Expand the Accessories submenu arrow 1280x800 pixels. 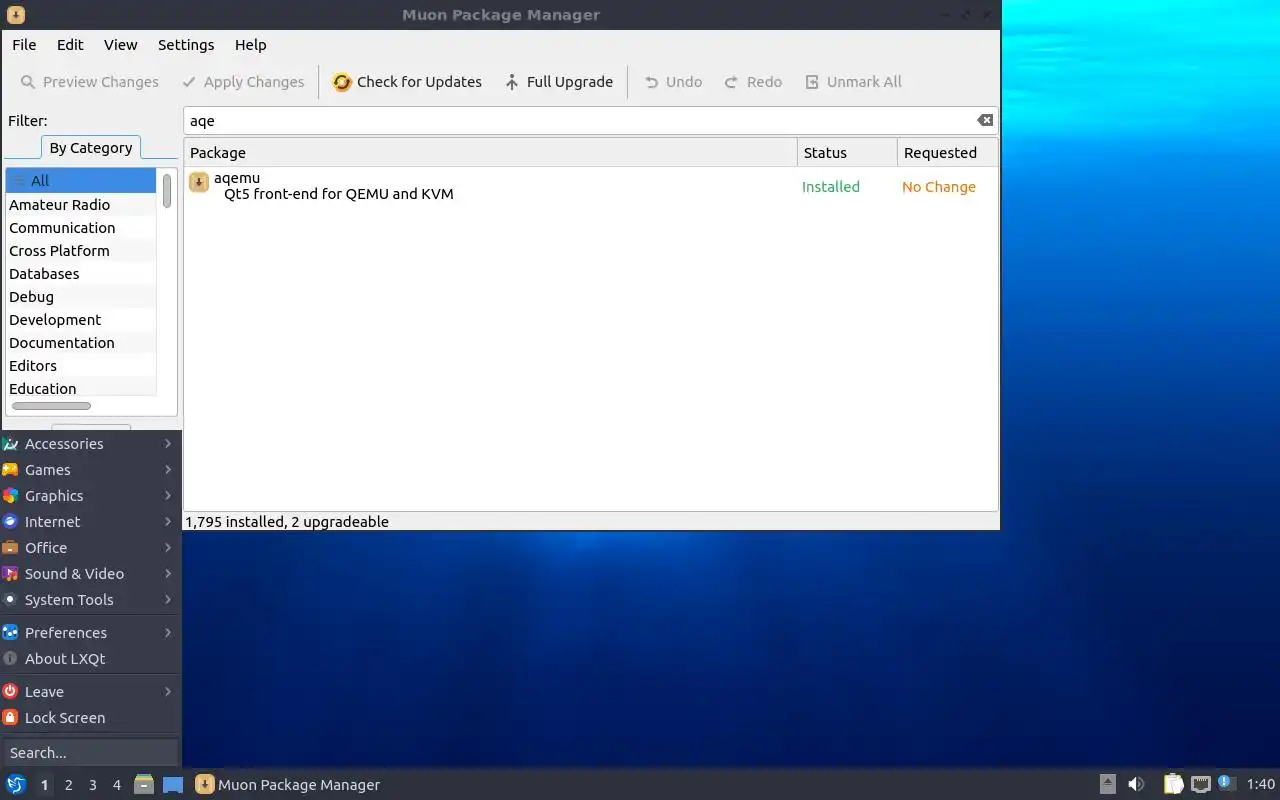click(x=168, y=443)
